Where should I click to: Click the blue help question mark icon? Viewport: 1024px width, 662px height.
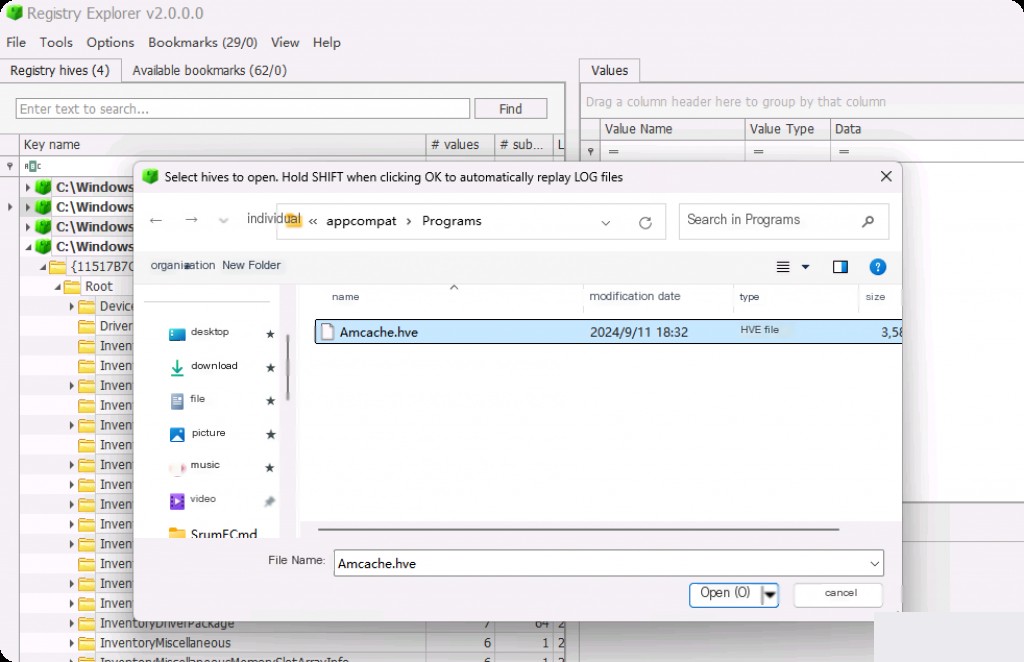coord(878,266)
